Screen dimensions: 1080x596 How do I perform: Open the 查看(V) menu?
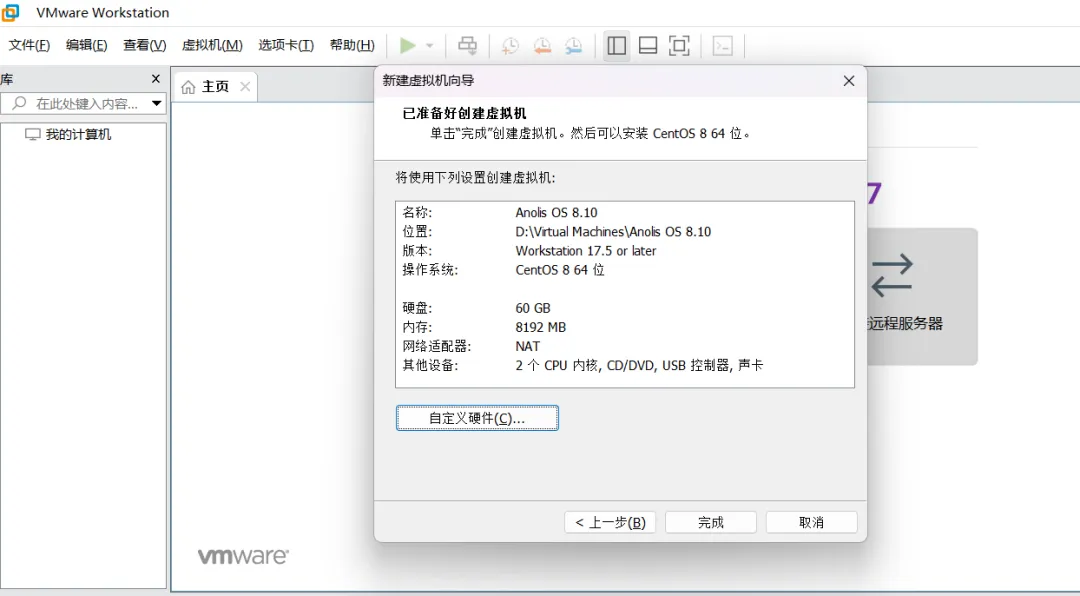[x=145, y=45]
